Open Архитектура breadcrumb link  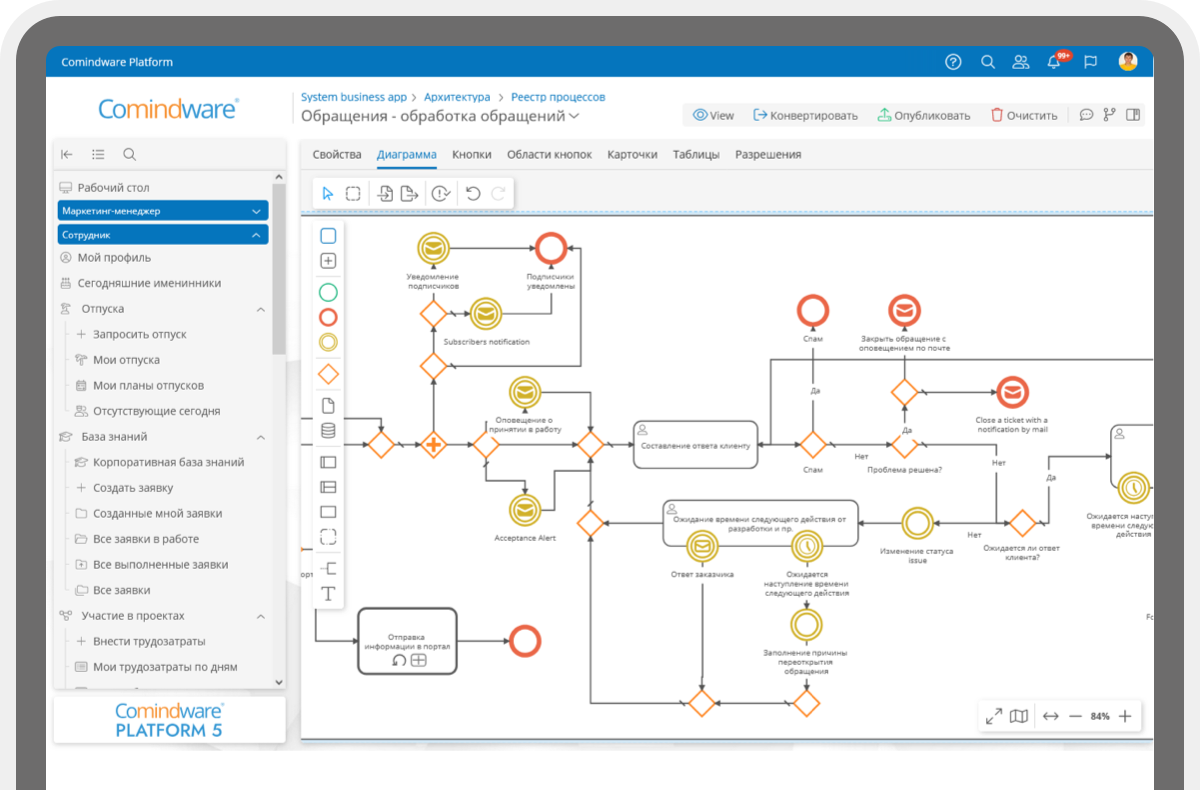click(x=457, y=97)
